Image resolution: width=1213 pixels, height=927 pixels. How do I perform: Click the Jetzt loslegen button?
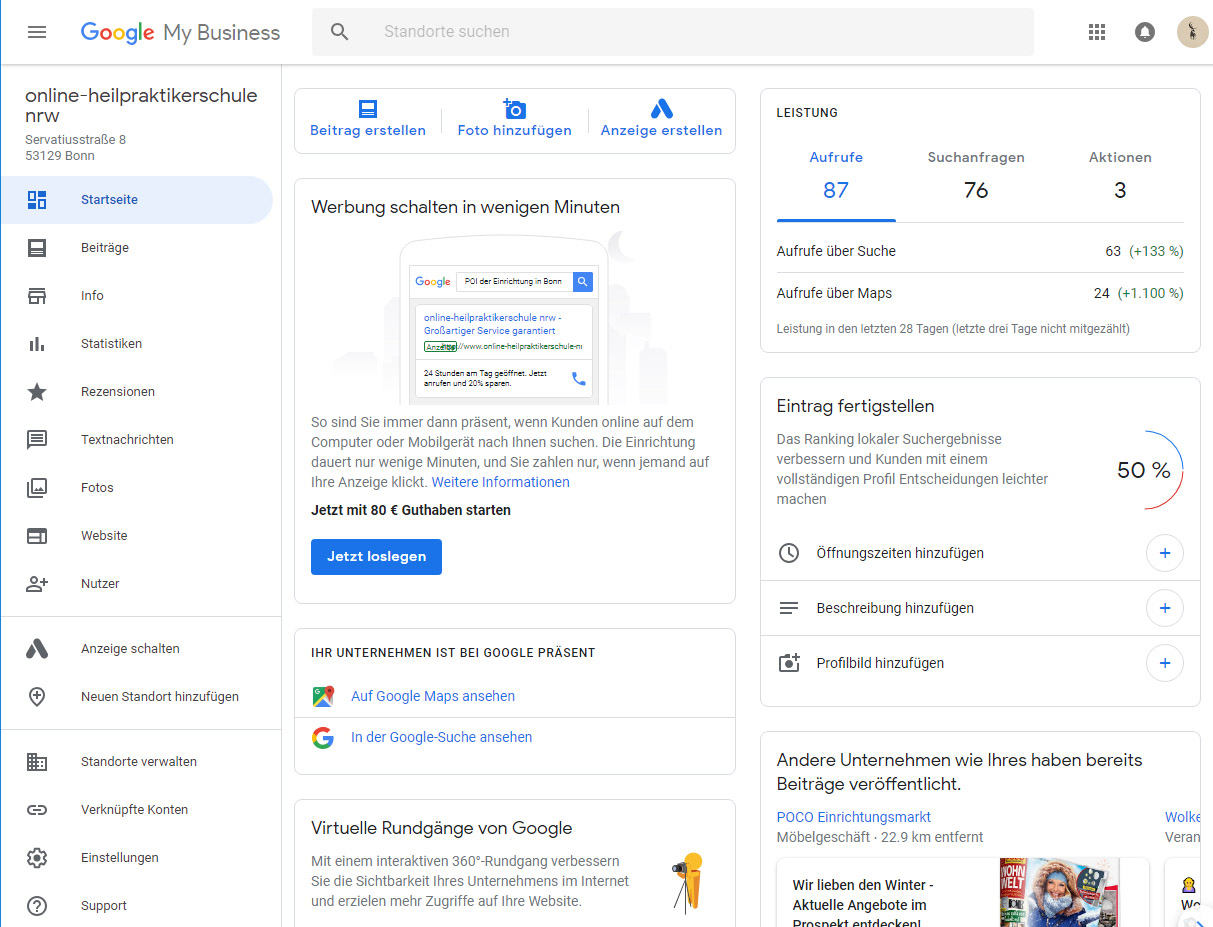(376, 557)
